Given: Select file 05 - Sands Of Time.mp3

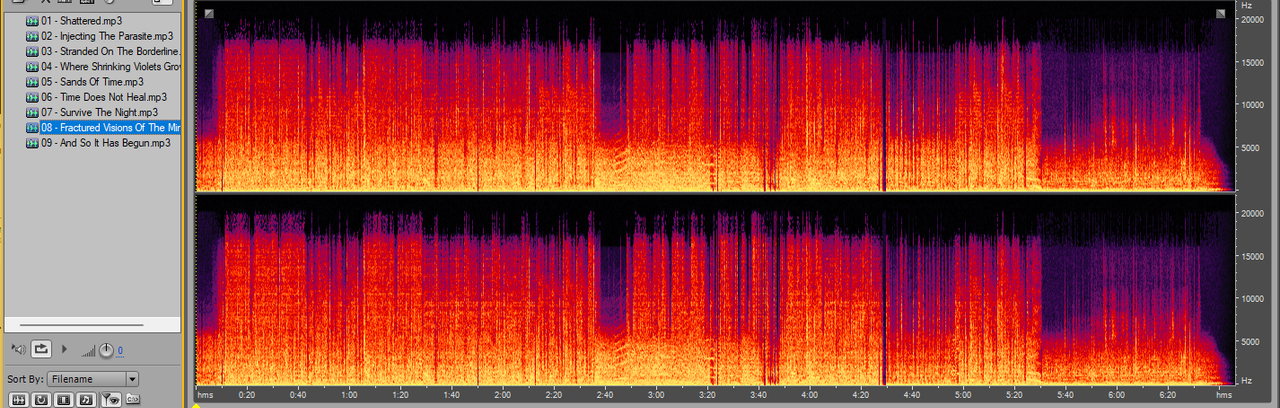Looking at the screenshot, I should coord(92,82).
